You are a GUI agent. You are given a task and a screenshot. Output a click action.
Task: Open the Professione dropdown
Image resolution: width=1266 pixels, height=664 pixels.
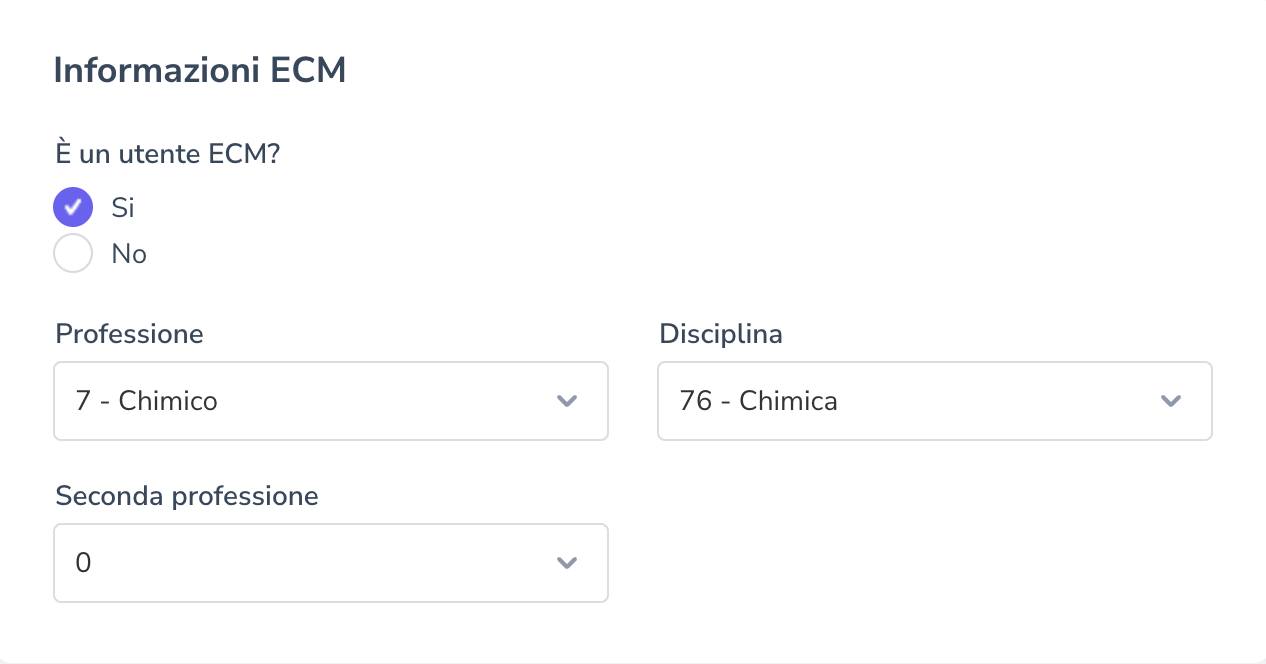pos(330,401)
